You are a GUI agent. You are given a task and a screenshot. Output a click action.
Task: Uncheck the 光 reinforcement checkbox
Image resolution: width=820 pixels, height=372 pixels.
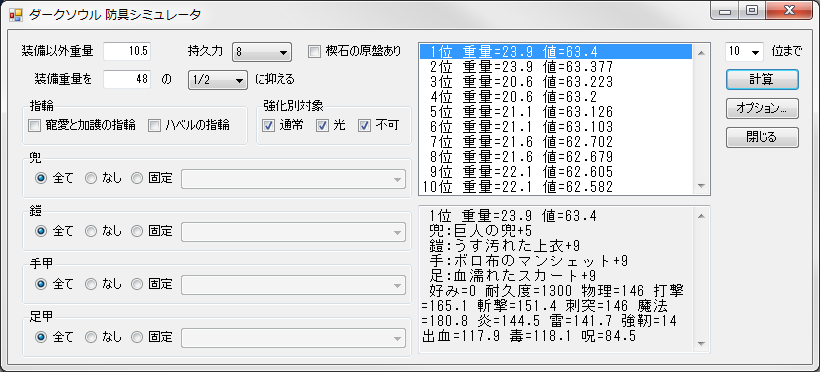coord(323,126)
